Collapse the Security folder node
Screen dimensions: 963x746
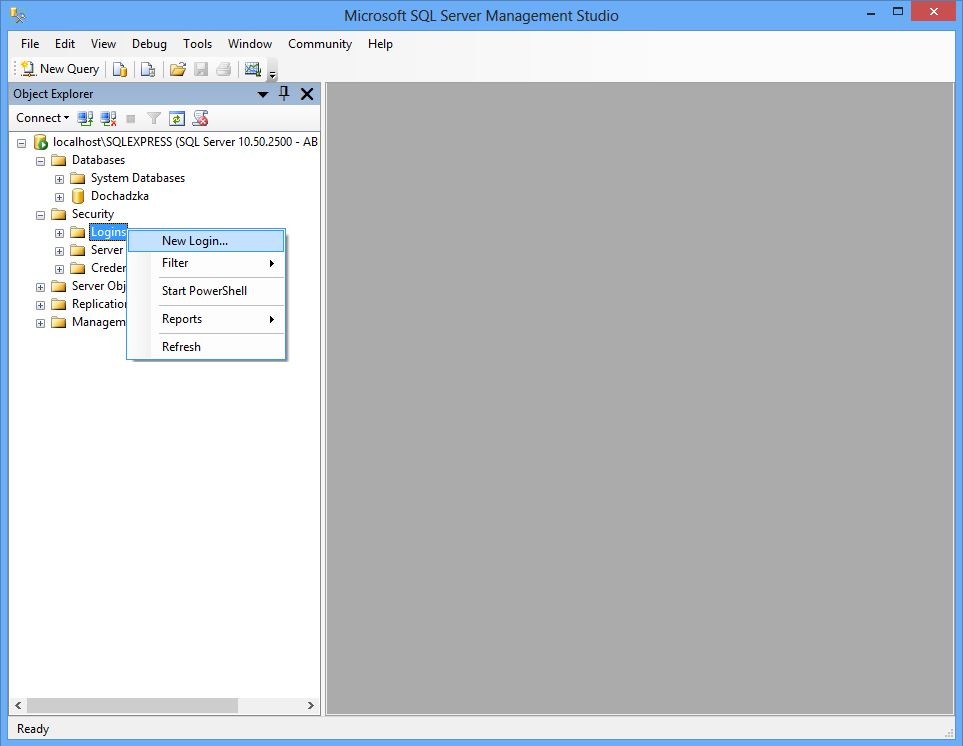(41, 216)
